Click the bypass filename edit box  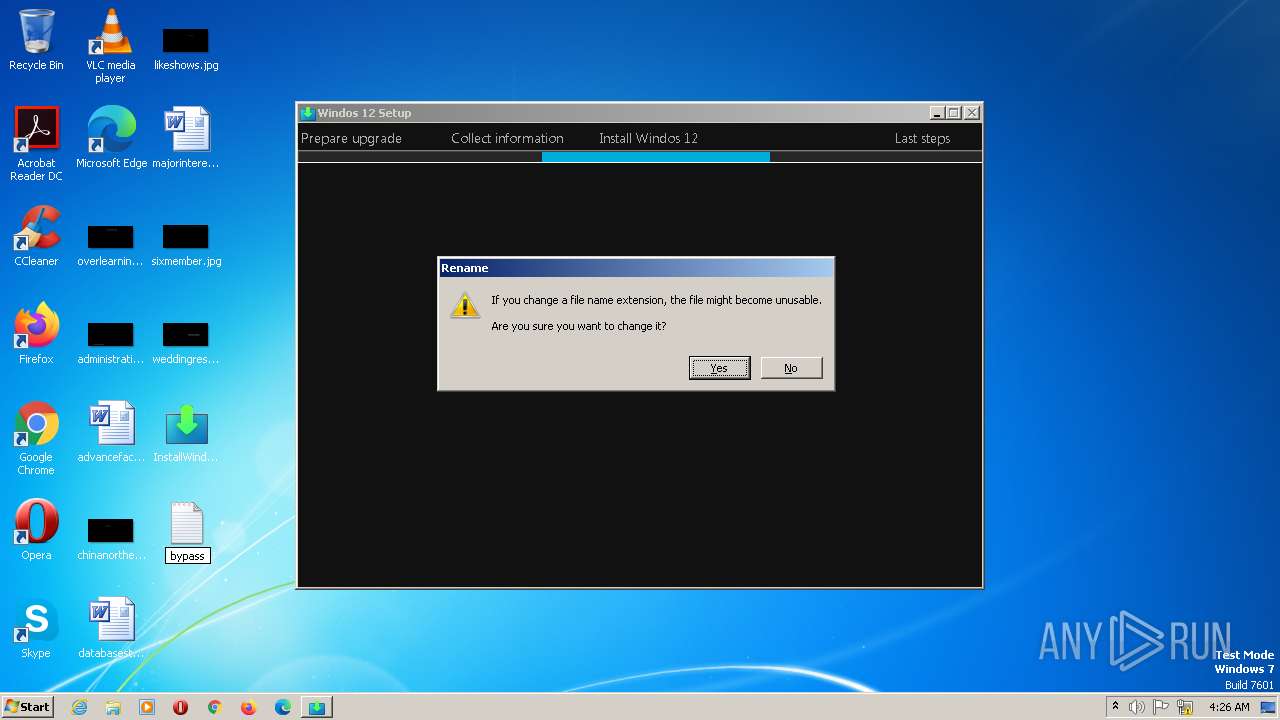click(x=188, y=556)
